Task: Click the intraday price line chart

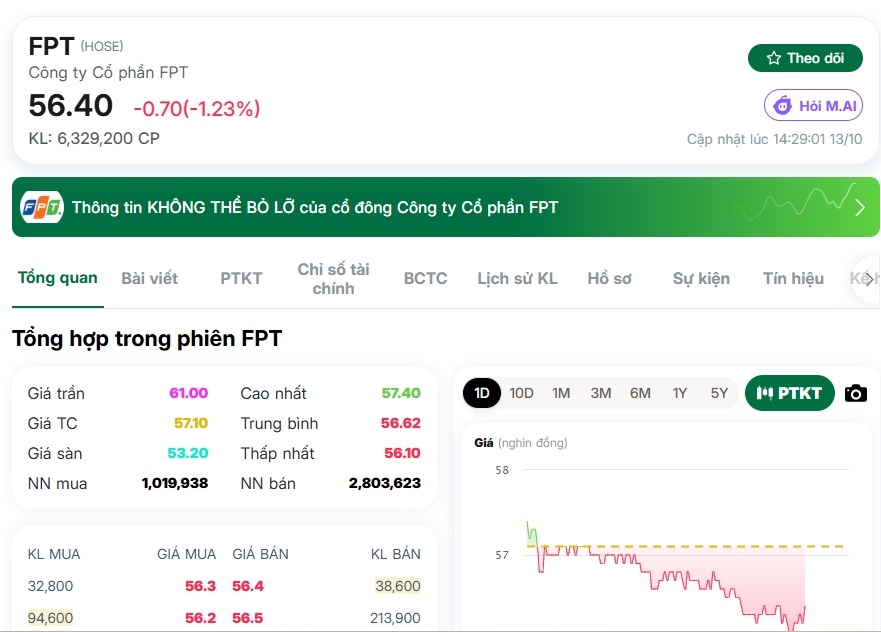Action: (666, 576)
